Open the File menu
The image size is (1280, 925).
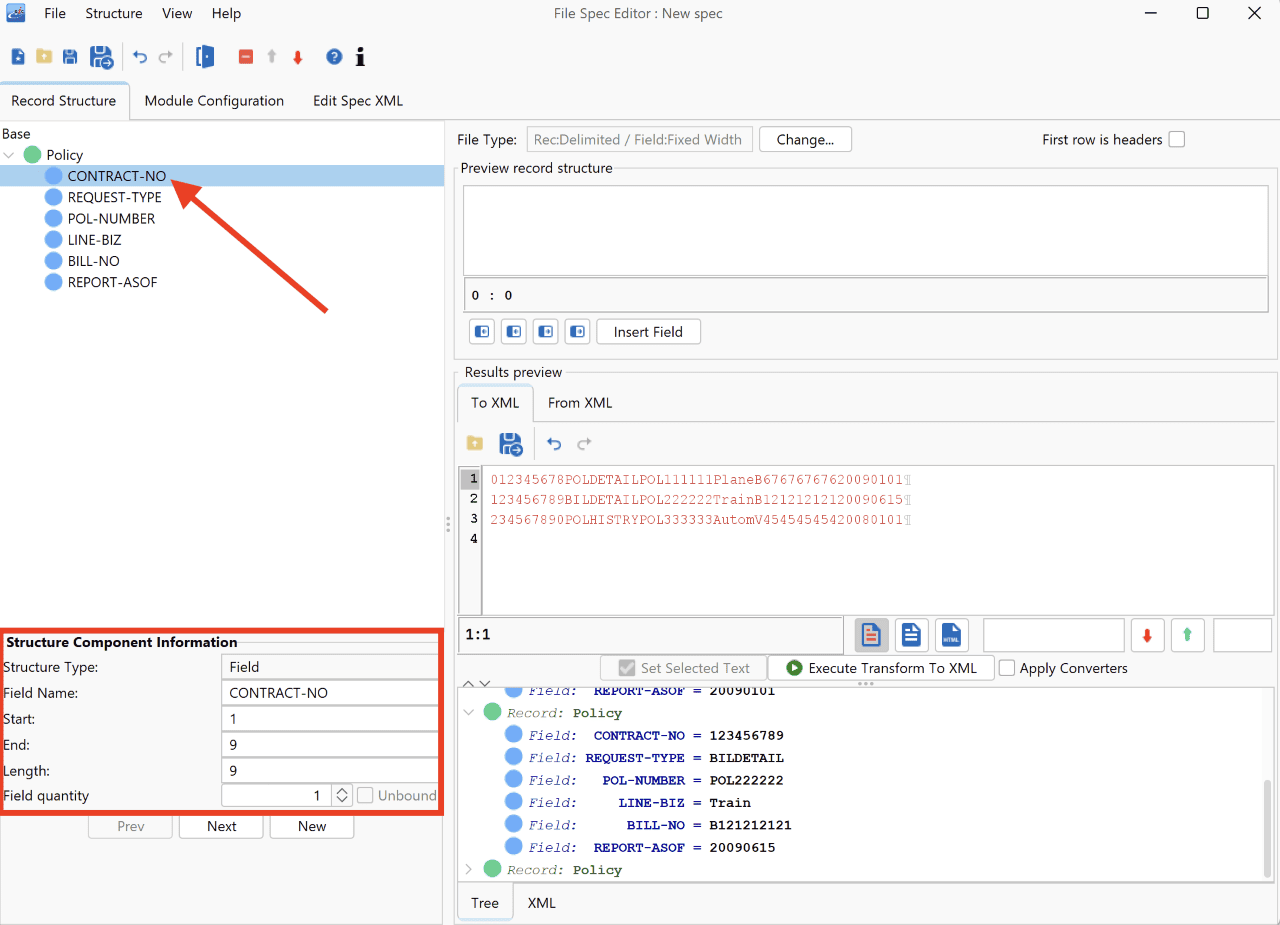coord(55,13)
